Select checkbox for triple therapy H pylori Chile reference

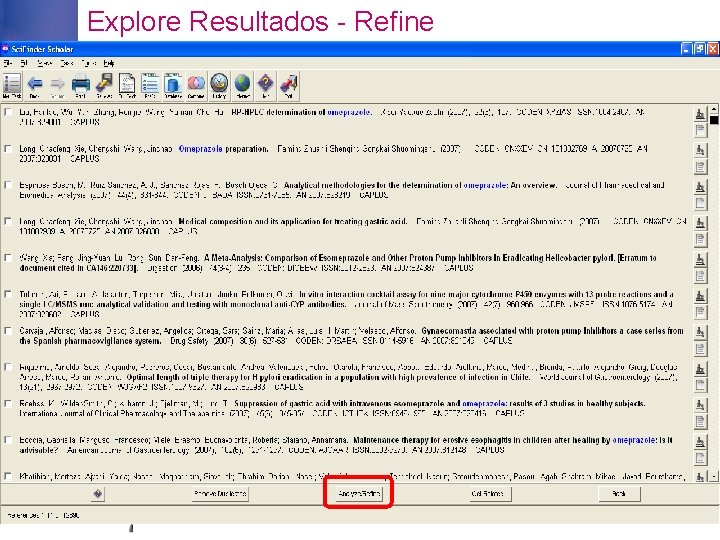[8, 367]
